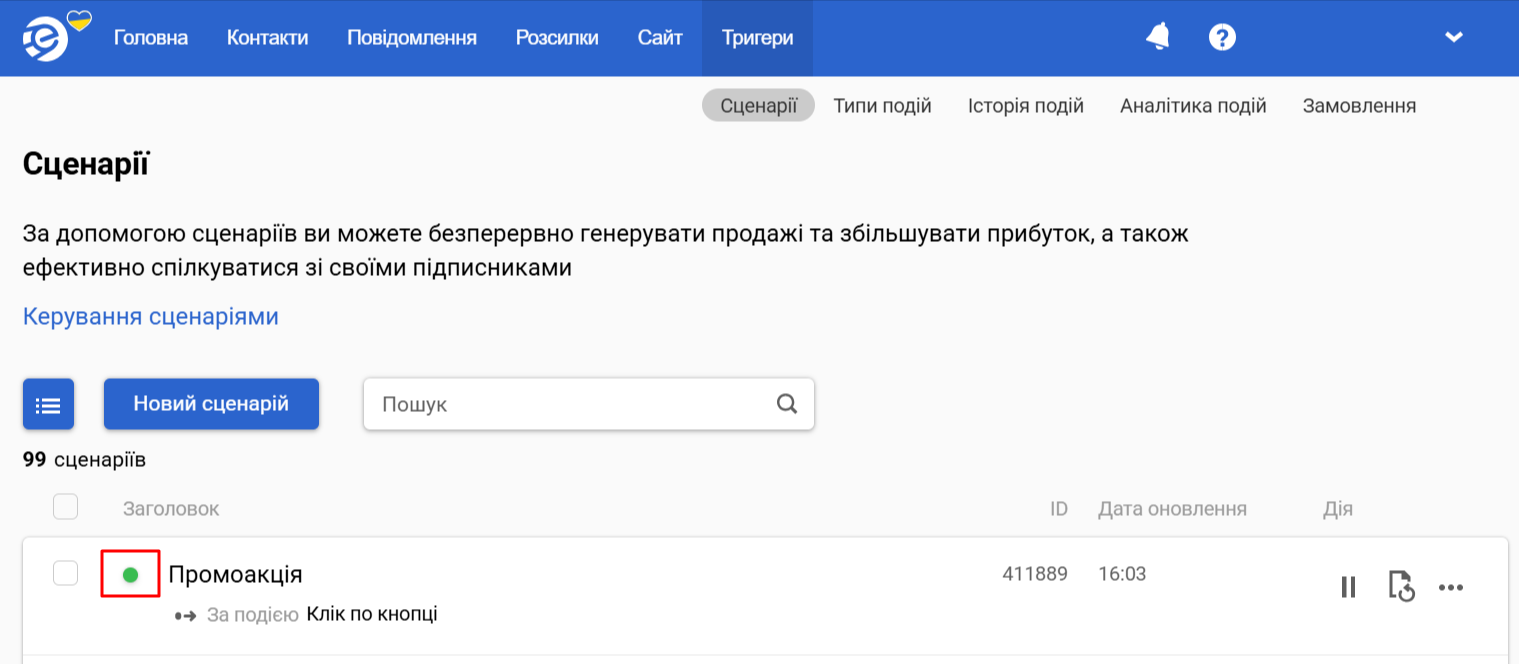Open Повідомлення in top menu
This screenshot has width=1519, height=664.
click(412, 38)
